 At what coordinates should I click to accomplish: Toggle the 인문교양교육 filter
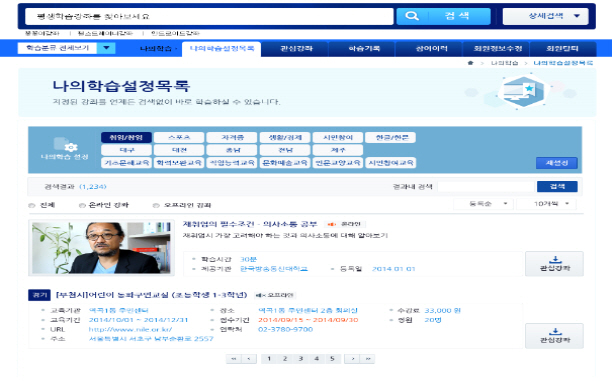point(338,162)
